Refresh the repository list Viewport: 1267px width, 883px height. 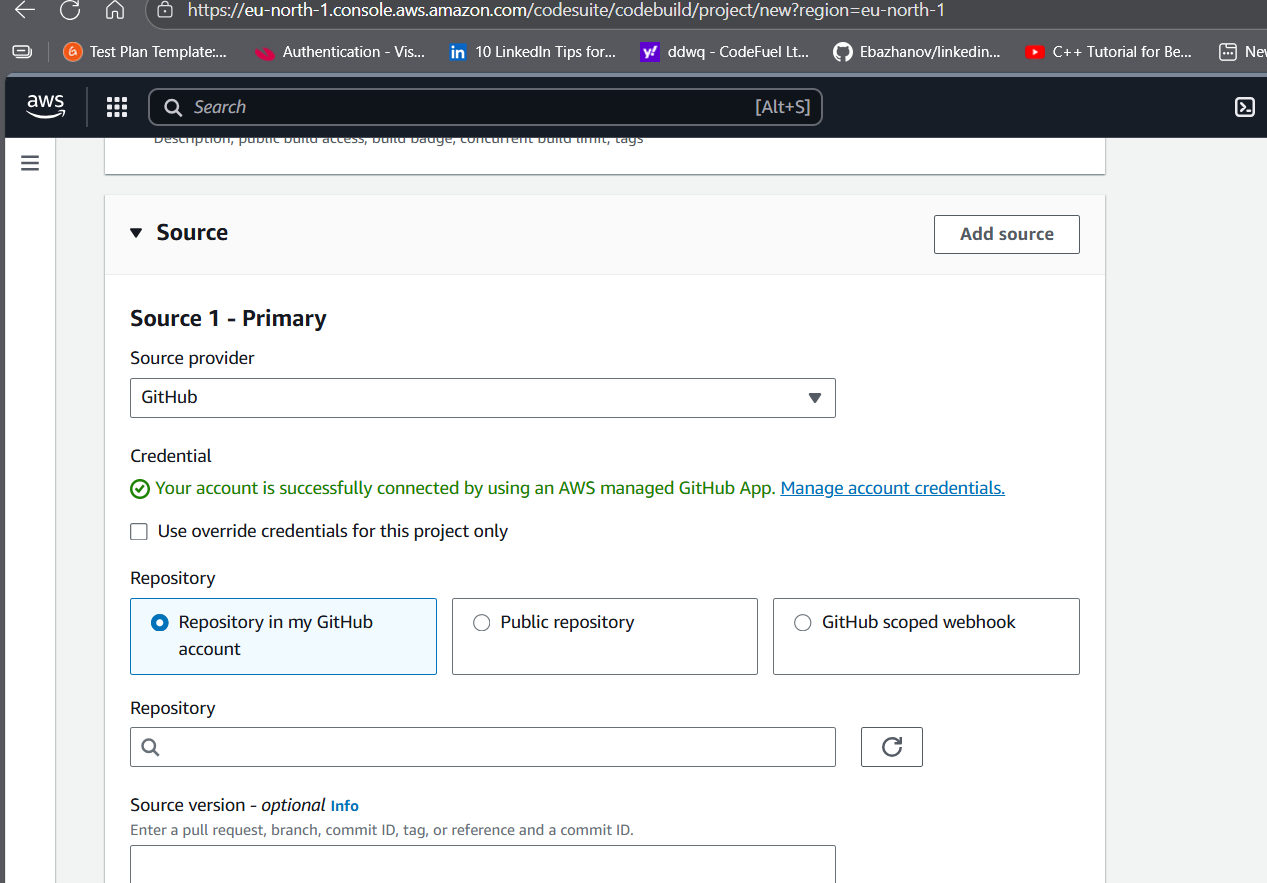click(891, 746)
